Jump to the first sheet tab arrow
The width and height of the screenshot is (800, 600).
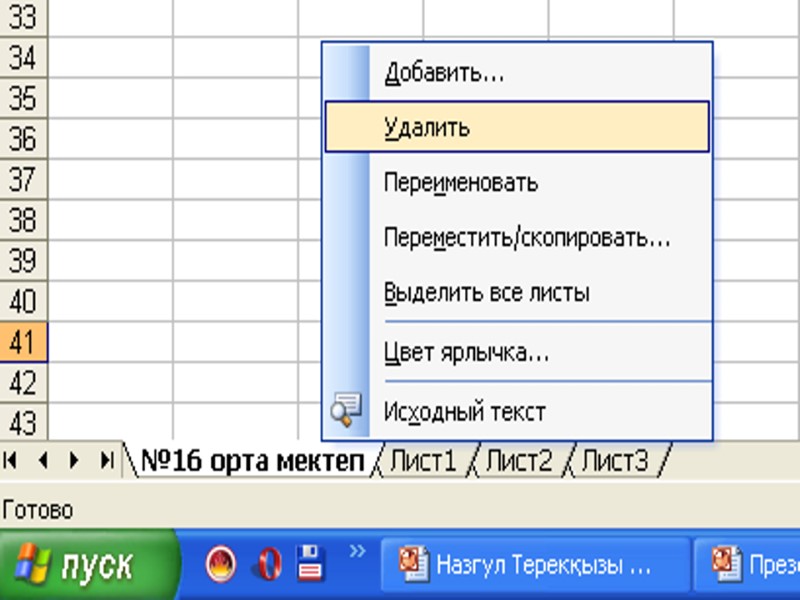pos(11,460)
